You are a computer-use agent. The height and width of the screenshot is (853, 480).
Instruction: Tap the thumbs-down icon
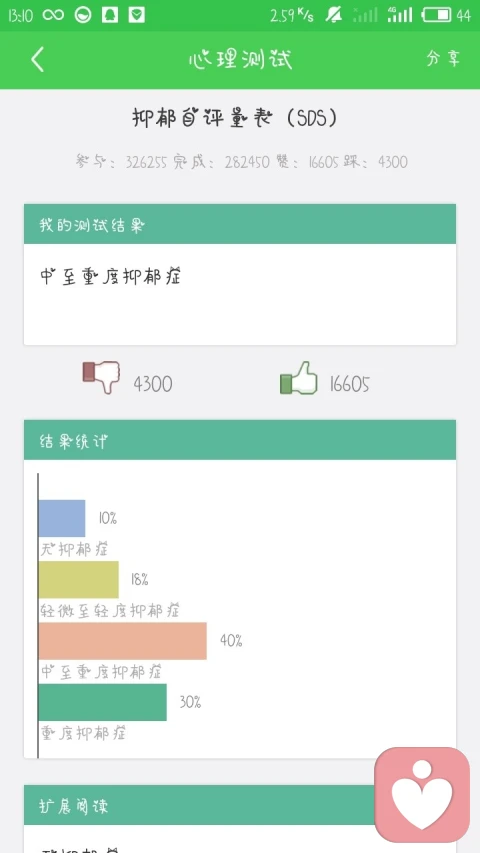(101, 376)
